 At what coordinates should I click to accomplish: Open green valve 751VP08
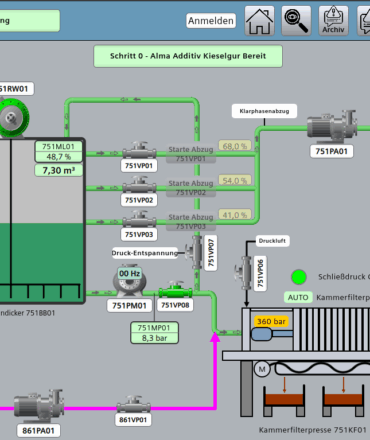[x=175, y=291]
